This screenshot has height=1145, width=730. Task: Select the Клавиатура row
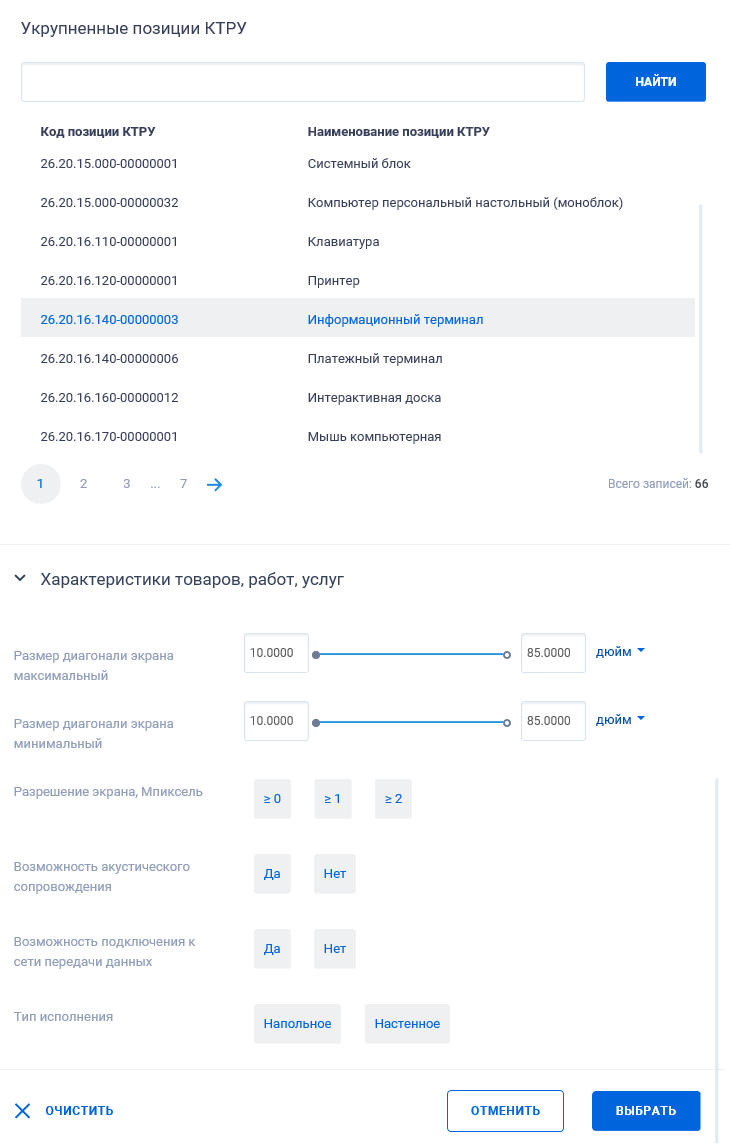pos(358,242)
